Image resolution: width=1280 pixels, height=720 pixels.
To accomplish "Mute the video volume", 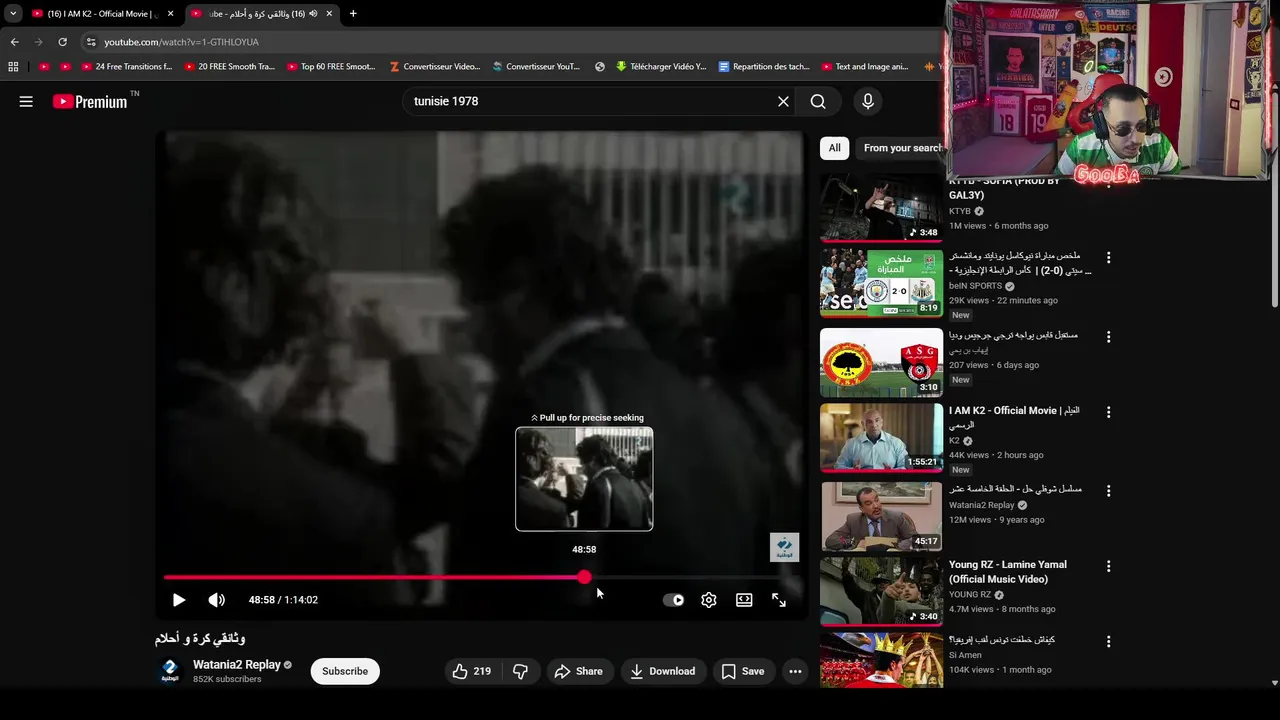I will tap(216, 600).
